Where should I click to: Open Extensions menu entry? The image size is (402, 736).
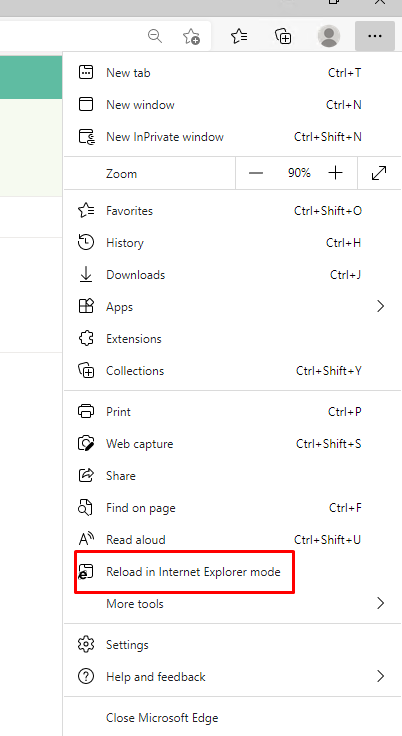click(232, 338)
